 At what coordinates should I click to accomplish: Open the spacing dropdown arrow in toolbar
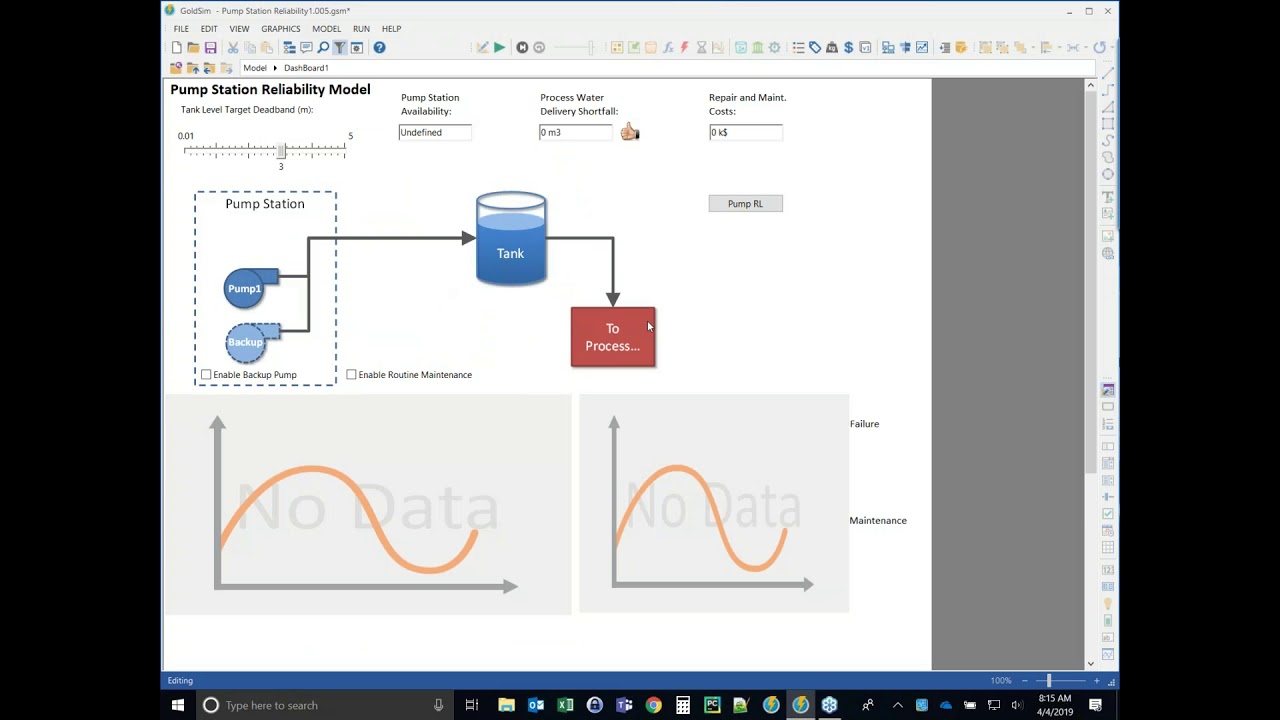point(1086,47)
